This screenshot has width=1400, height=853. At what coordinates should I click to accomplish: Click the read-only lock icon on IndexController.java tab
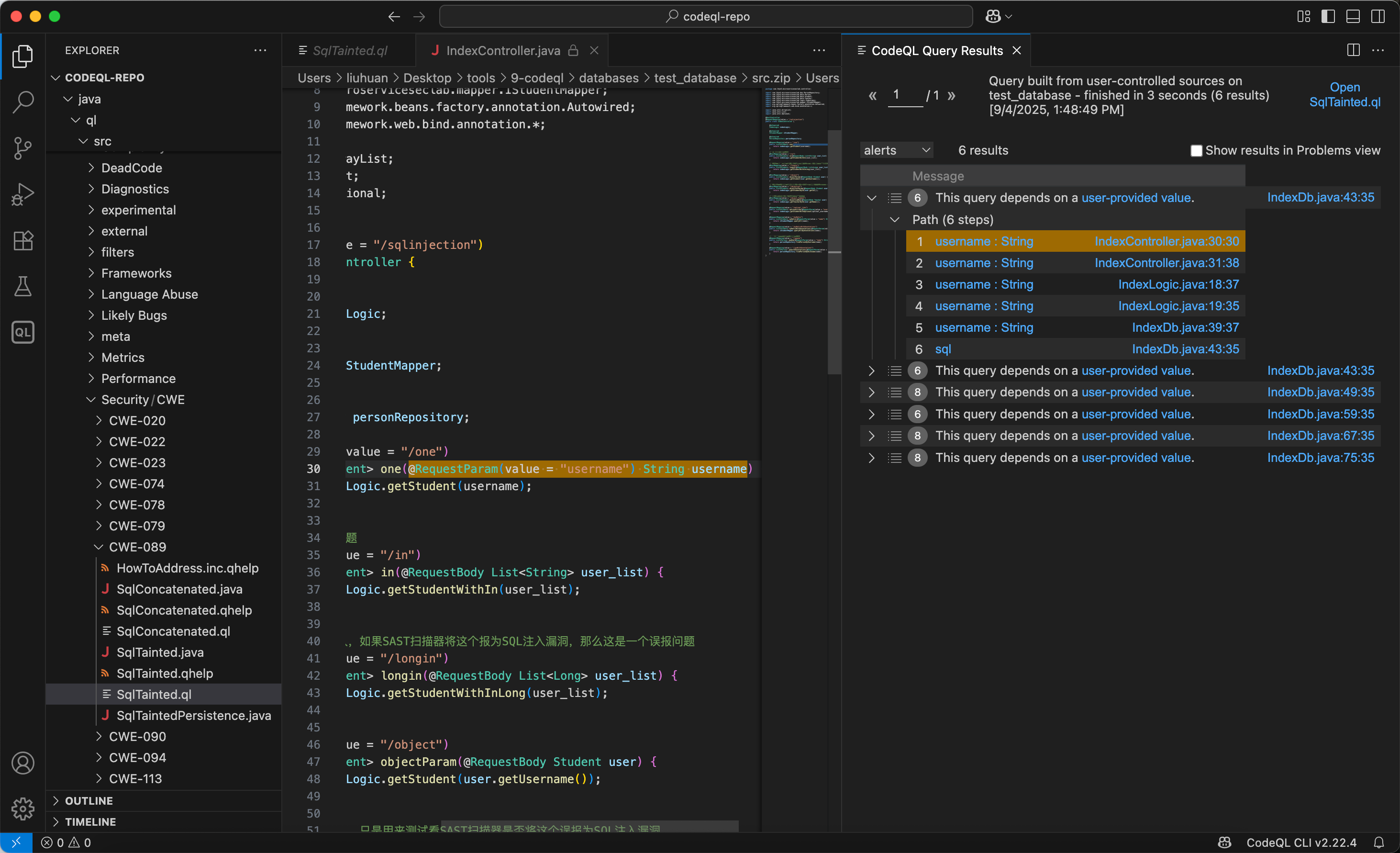point(573,50)
